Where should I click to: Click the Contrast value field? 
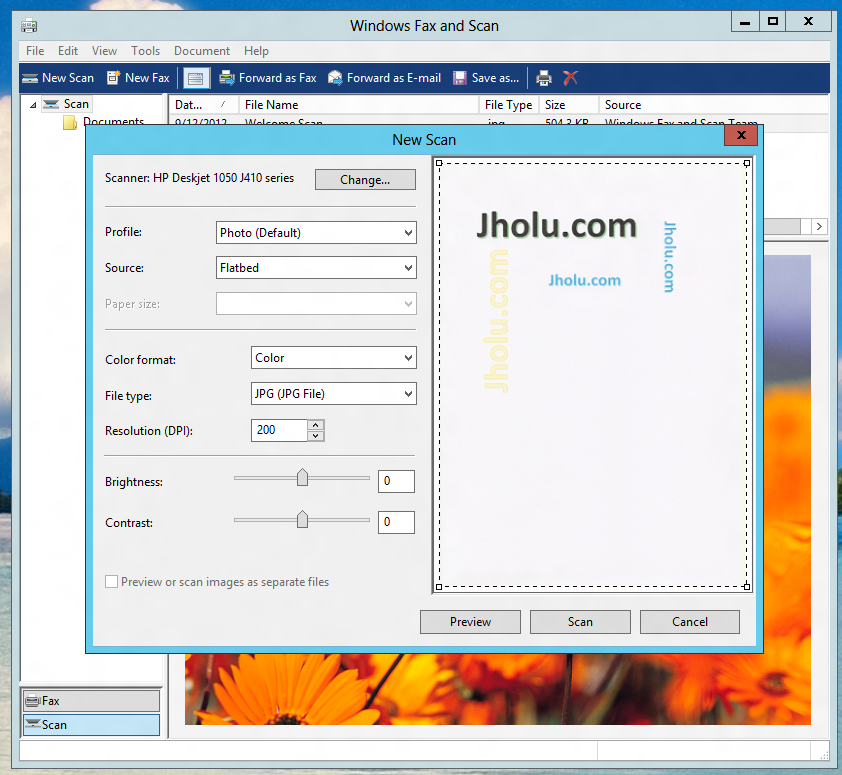(x=396, y=522)
